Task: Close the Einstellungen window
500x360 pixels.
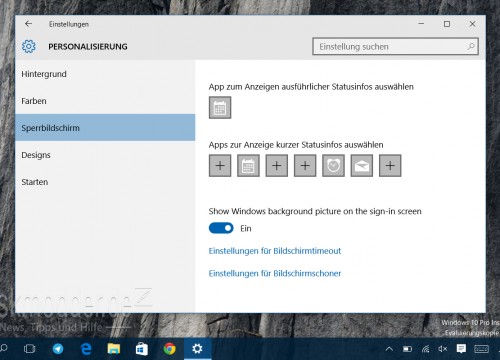Action: [x=472, y=24]
